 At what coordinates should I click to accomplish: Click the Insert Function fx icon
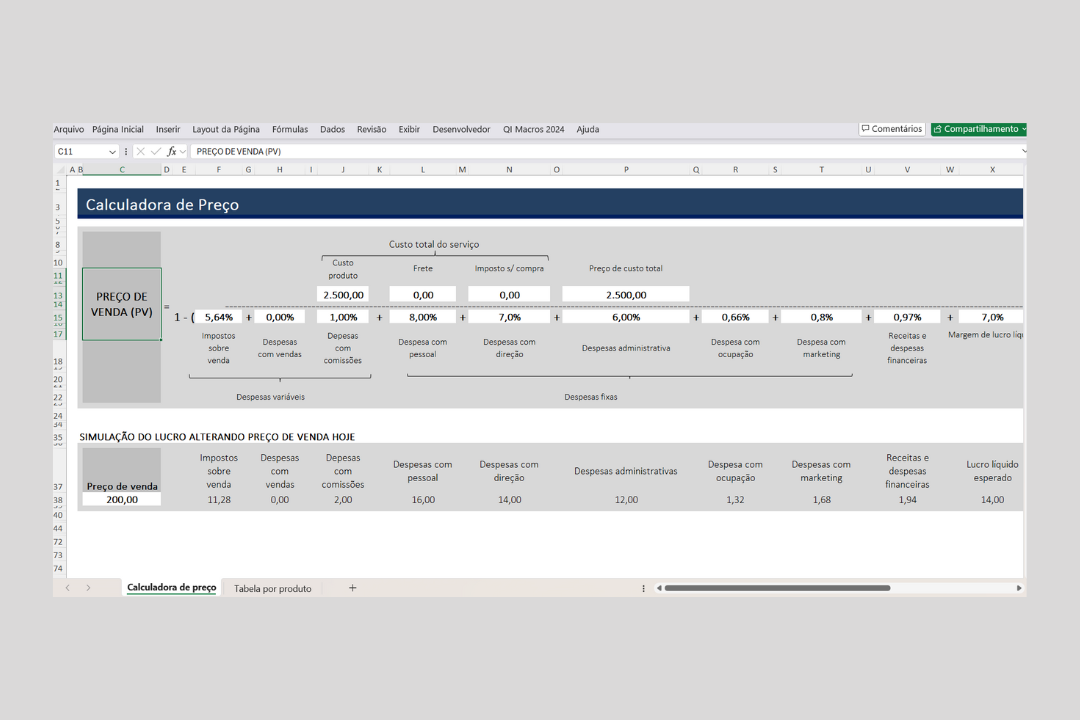(x=172, y=151)
